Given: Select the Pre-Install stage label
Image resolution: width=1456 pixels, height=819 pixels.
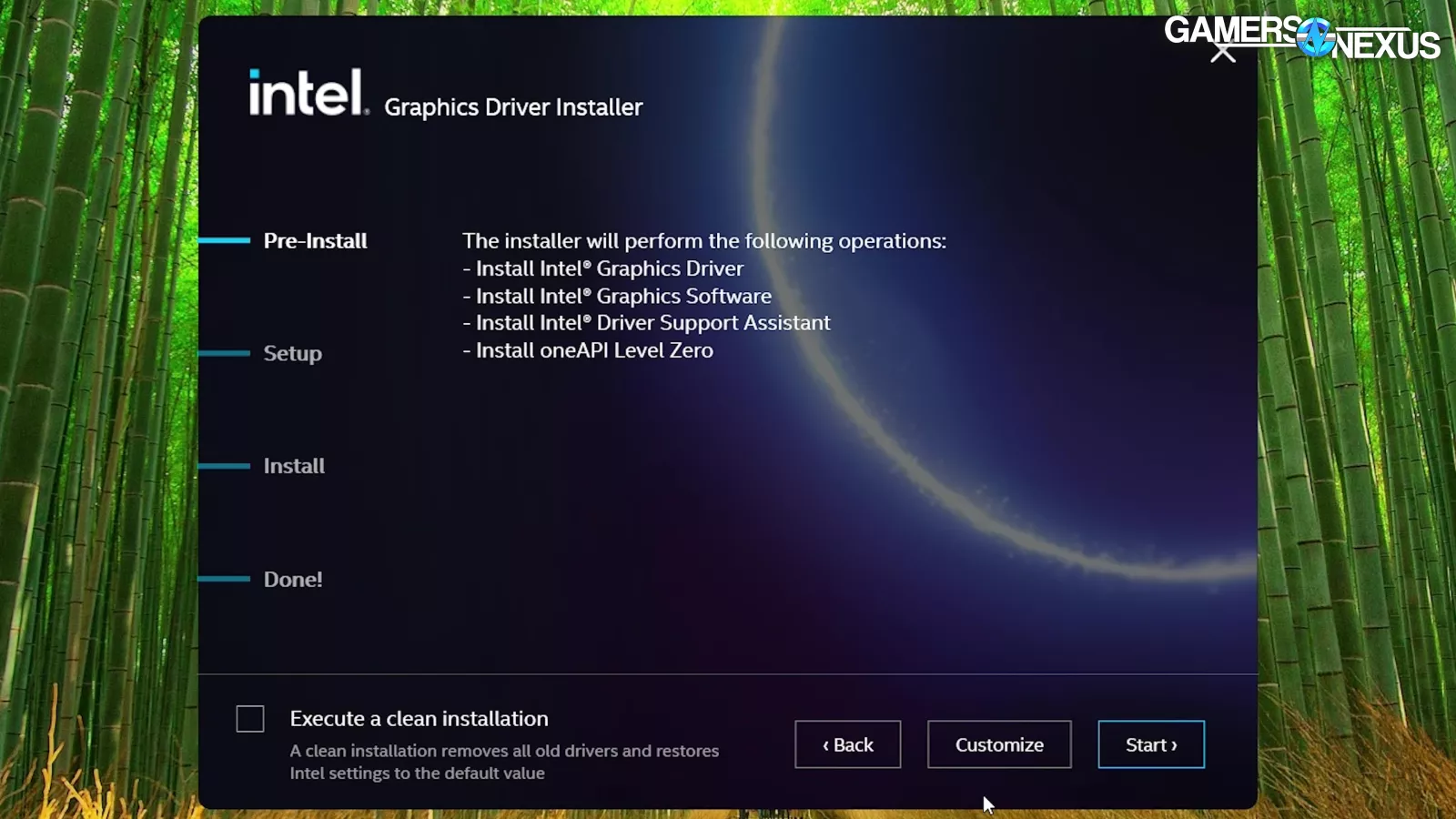Looking at the screenshot, I should [x=315, y=241].
